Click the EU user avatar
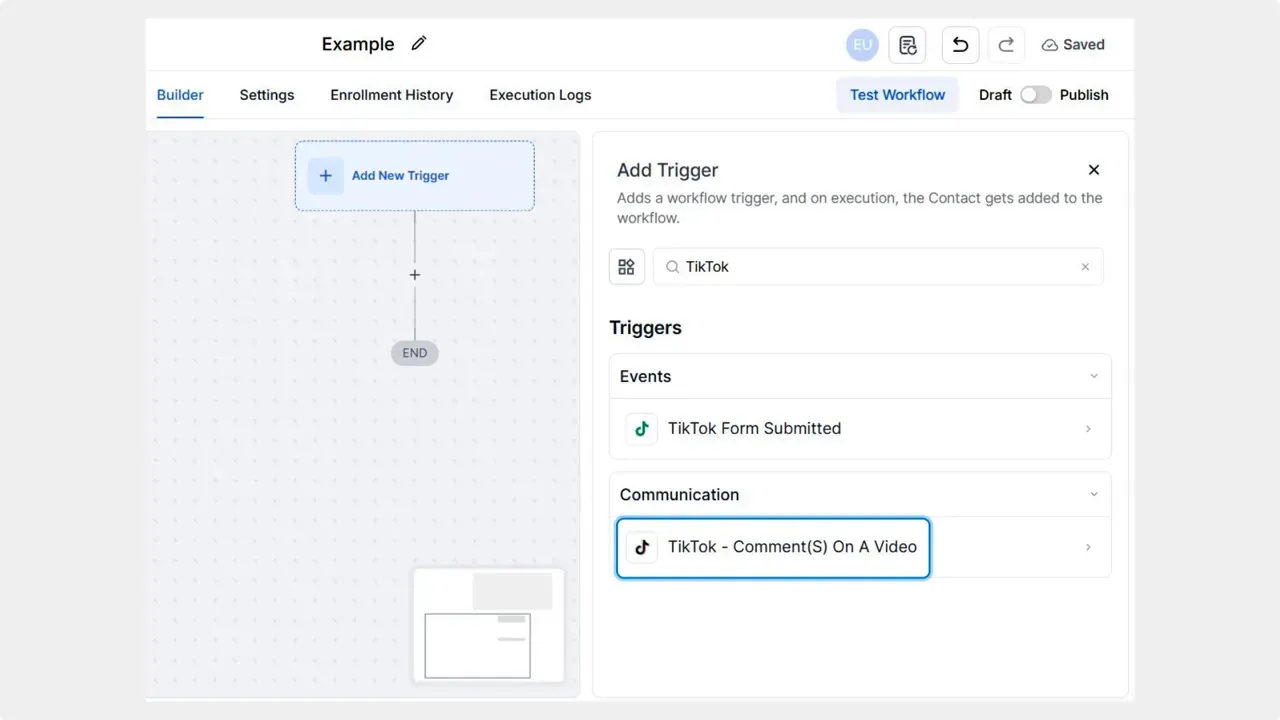This screenshot has width=1280, height=720. pyautogui.click(x=861, y=44)
